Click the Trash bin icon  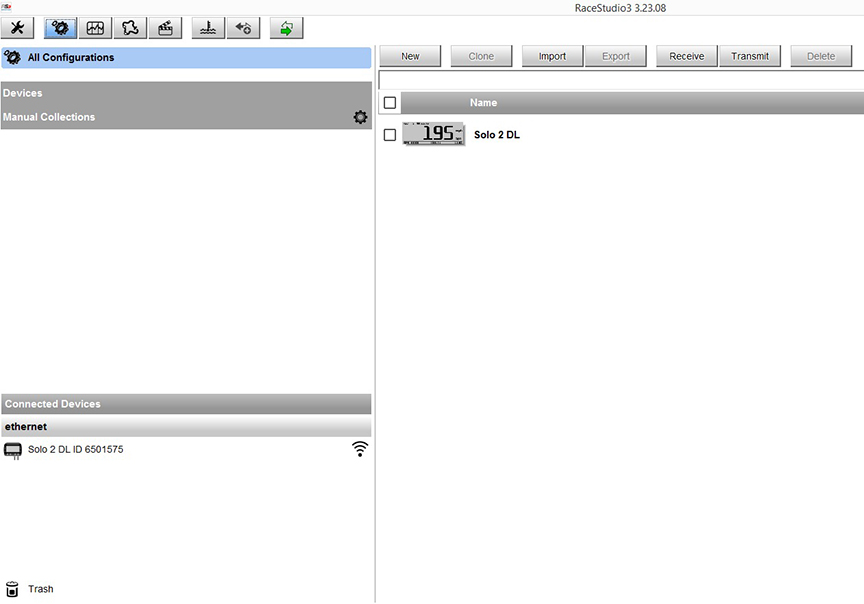12,589
